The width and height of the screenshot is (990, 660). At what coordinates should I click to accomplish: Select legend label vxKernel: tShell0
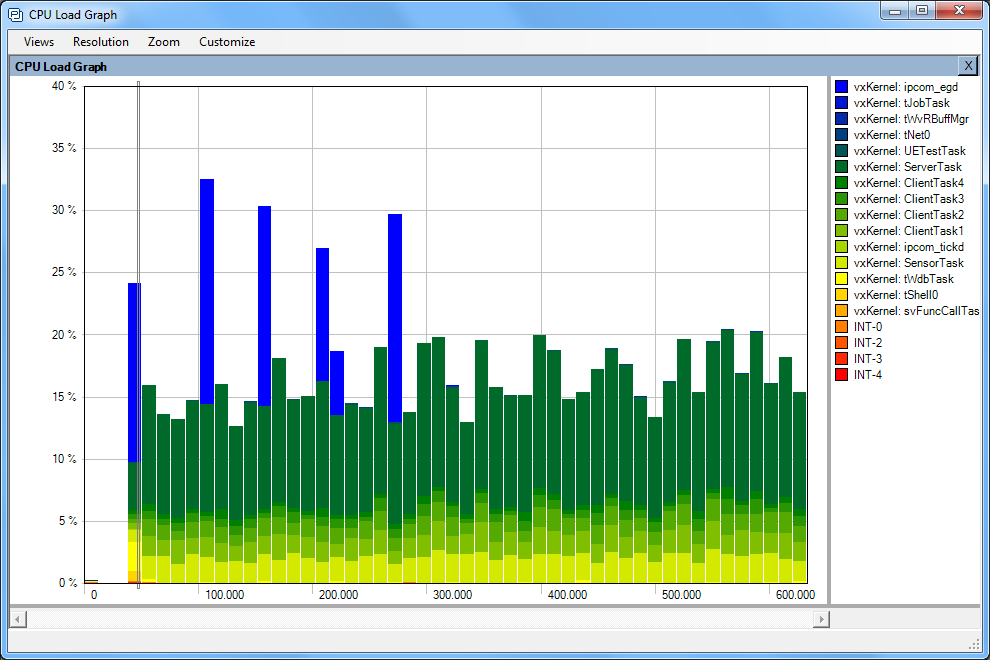896,294
